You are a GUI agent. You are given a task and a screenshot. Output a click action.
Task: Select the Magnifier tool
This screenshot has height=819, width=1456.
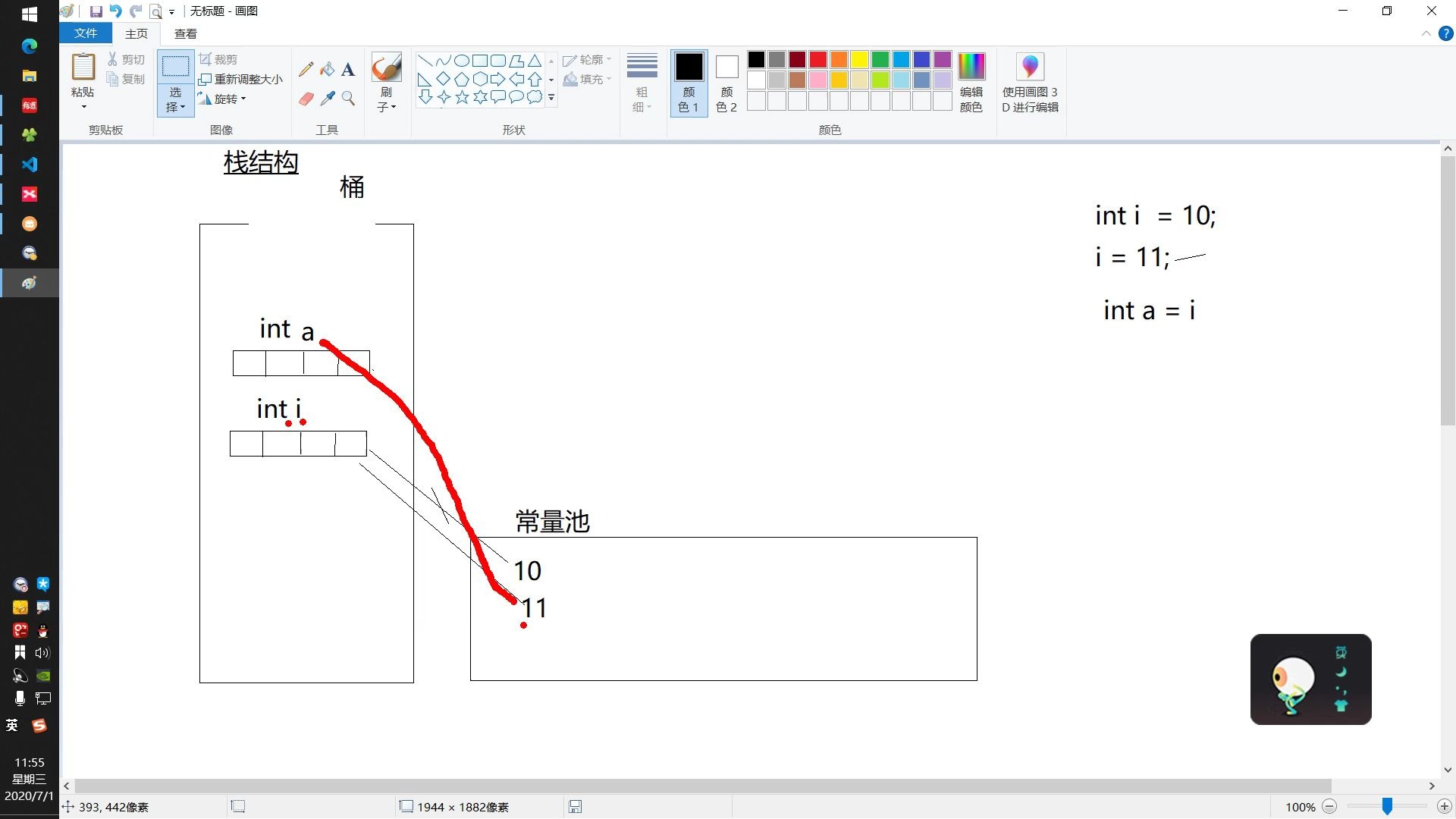[x=348, y=97]
